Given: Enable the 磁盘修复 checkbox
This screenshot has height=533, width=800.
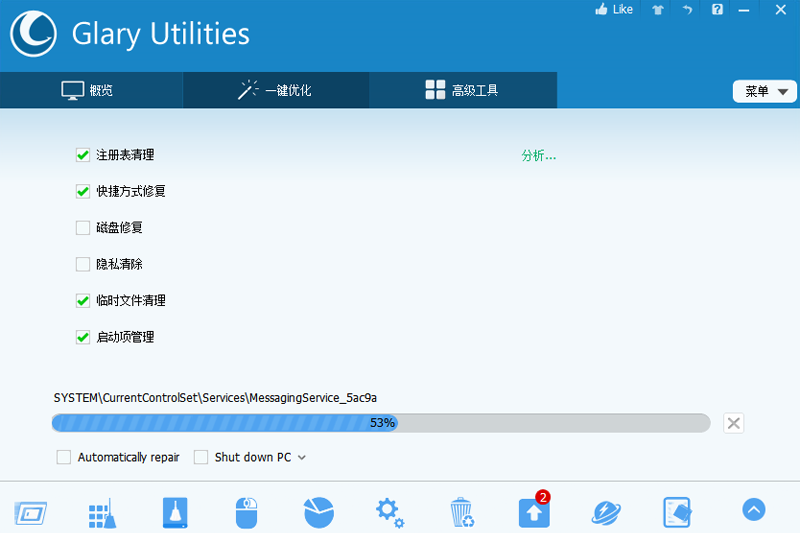Looking at the screenshot, I should [x=83, y=227].
